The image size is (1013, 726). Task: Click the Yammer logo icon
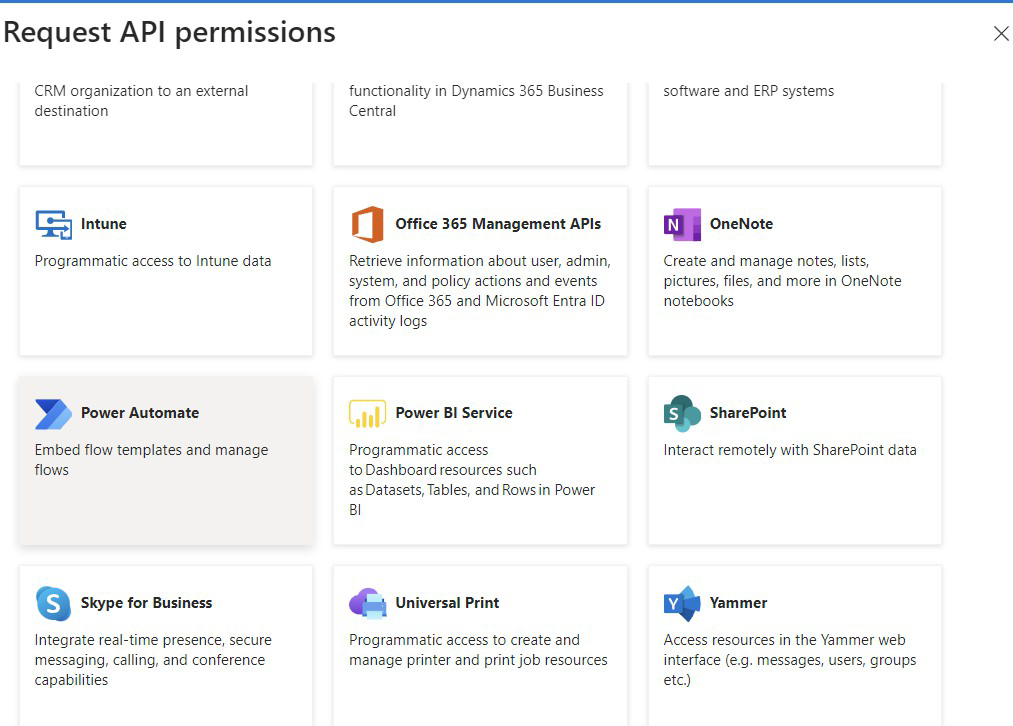coord(682,603)
